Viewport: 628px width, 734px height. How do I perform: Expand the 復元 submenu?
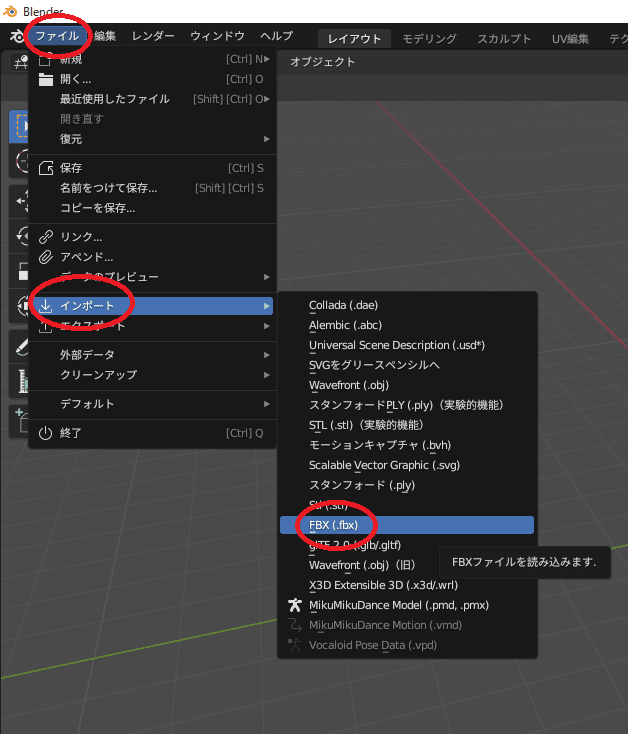pos(153,139)
